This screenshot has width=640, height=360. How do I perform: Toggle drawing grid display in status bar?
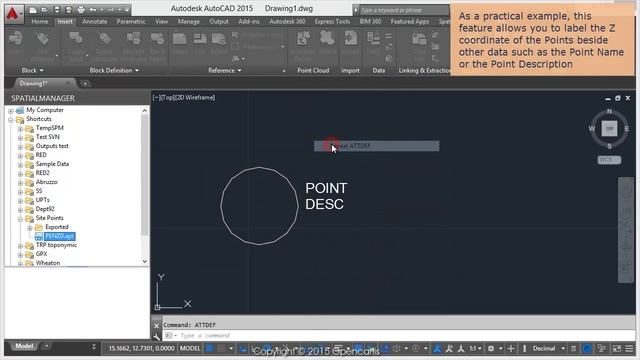coord(209,349)
